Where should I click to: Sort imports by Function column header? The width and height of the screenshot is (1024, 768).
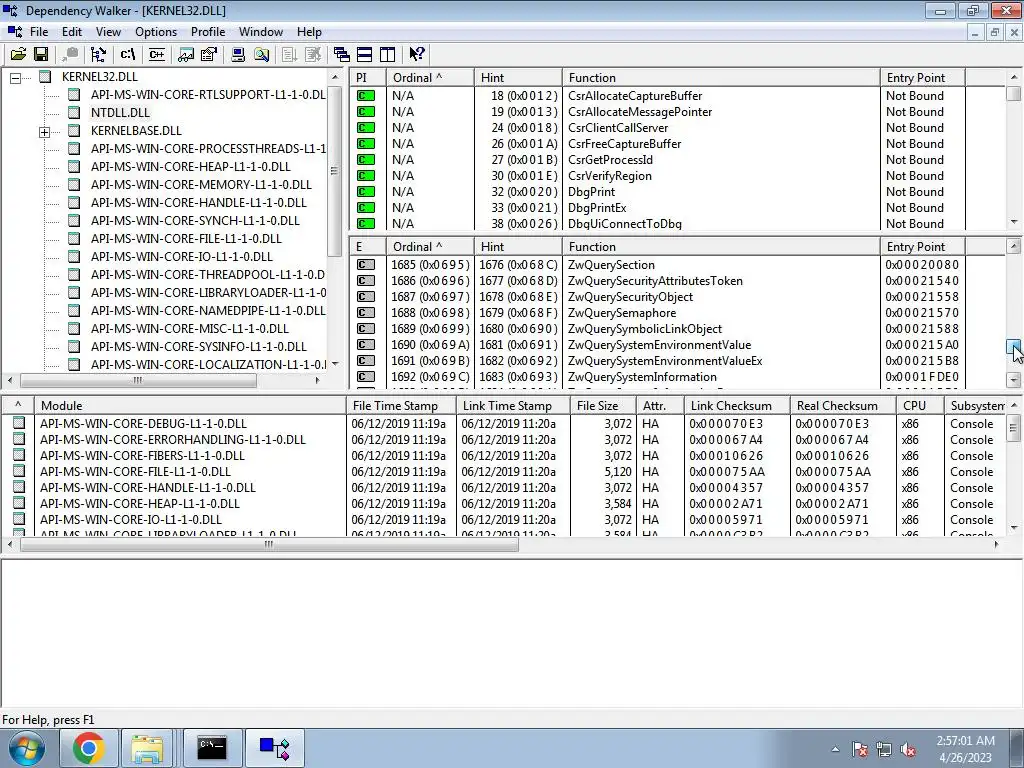[x=721, y=78]
